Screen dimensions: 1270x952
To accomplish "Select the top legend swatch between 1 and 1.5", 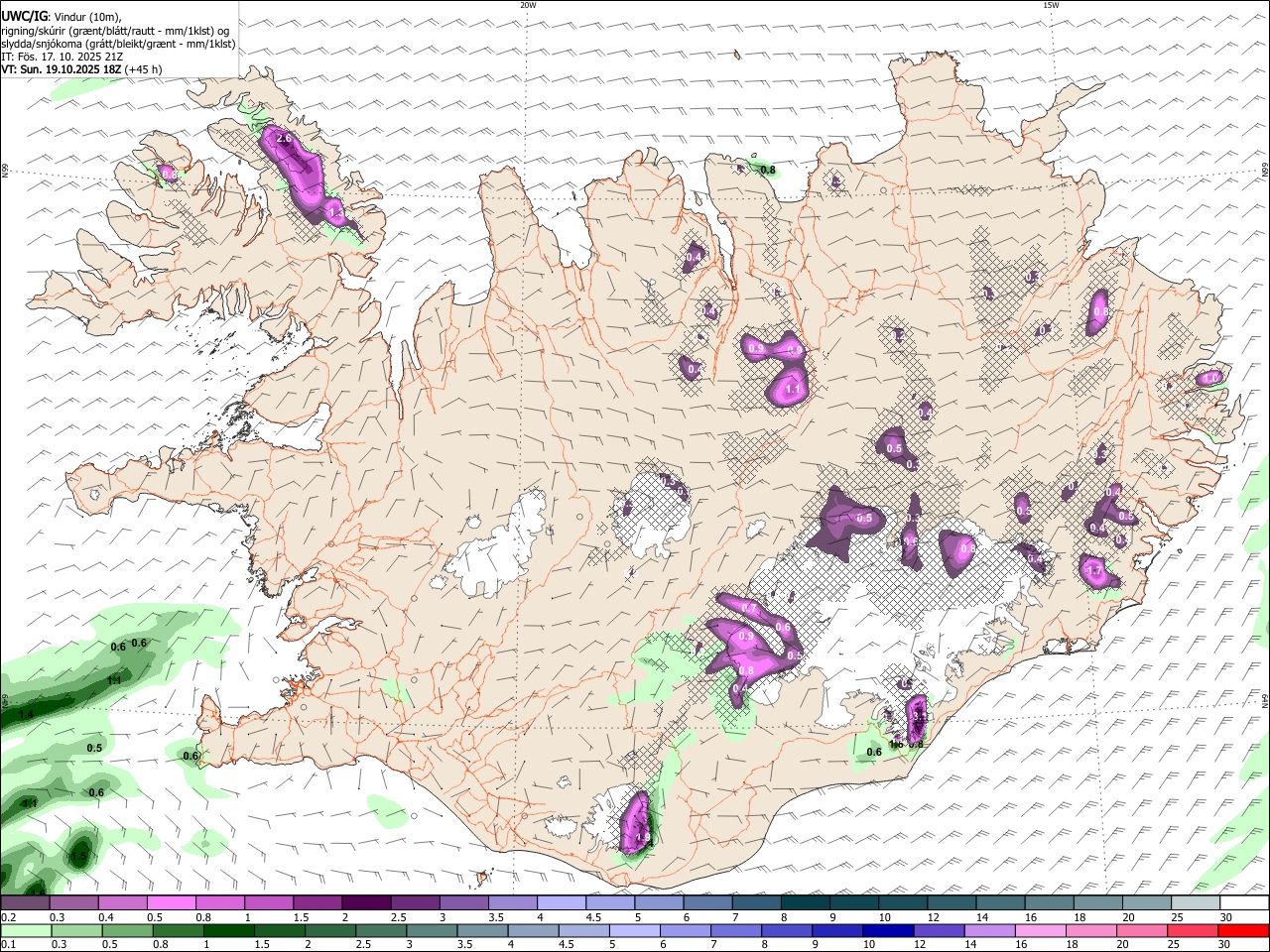I will (x=268, y=903).
